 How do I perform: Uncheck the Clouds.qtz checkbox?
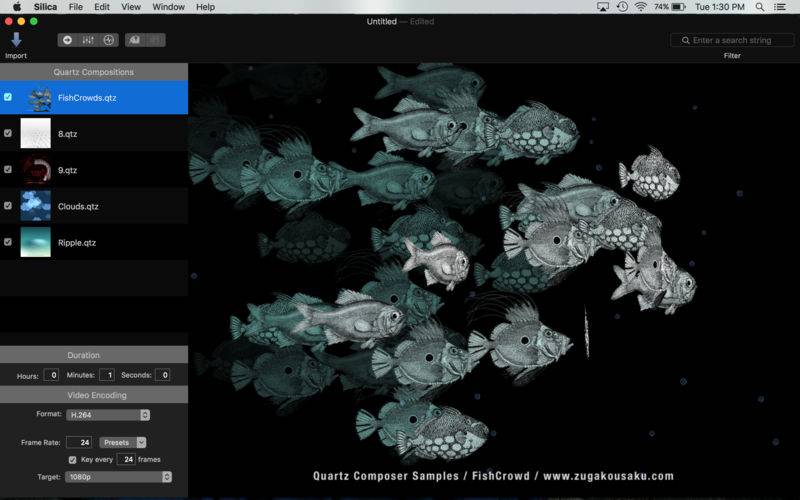coord(8,205)
